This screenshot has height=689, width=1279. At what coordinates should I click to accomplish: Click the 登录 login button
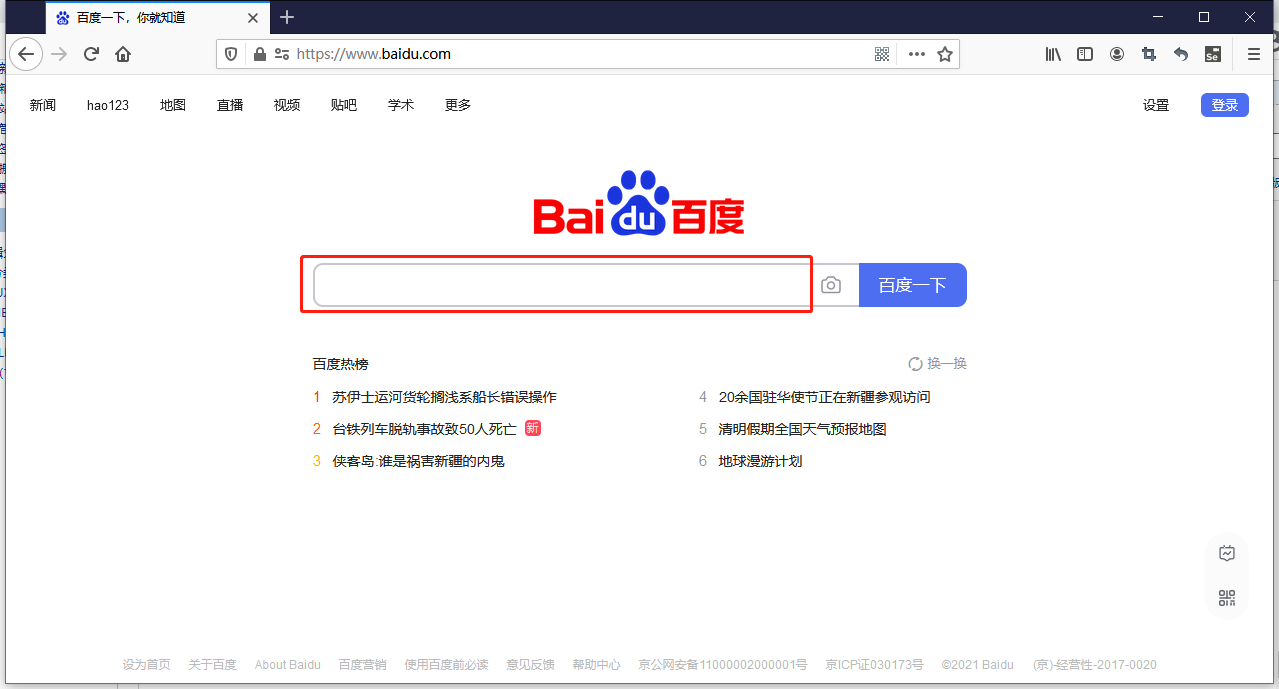(x=1225, y=105)
